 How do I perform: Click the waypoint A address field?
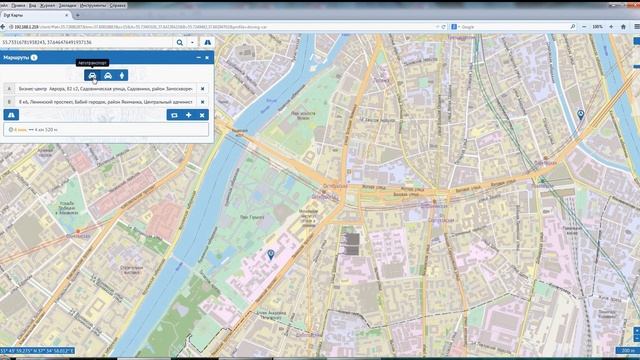click(106, 89)
